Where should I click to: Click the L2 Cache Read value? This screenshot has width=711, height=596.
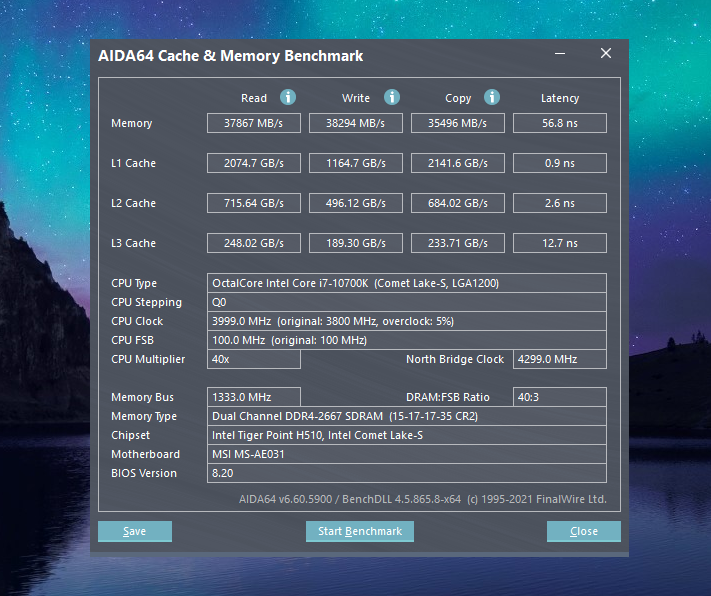pyautogui.click(x=253, y=203)
